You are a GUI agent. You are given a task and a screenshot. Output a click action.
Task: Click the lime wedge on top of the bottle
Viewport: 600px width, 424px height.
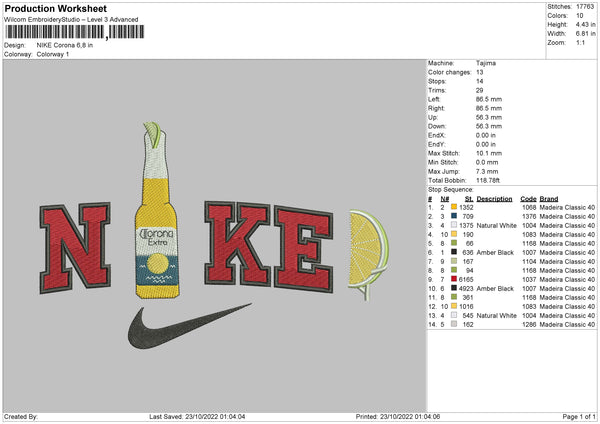coord(153,134)
